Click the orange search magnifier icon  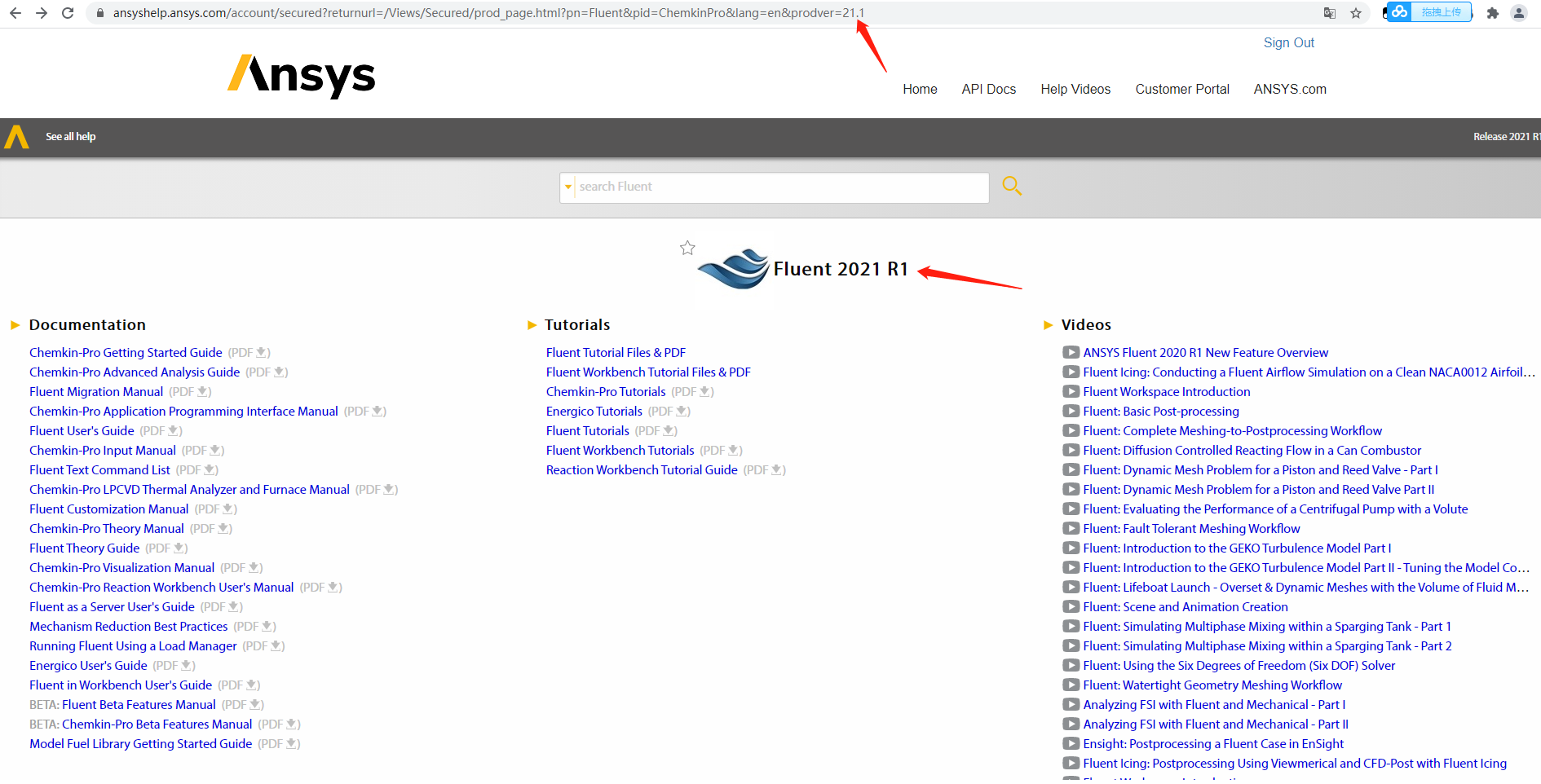click(1011, 187)
